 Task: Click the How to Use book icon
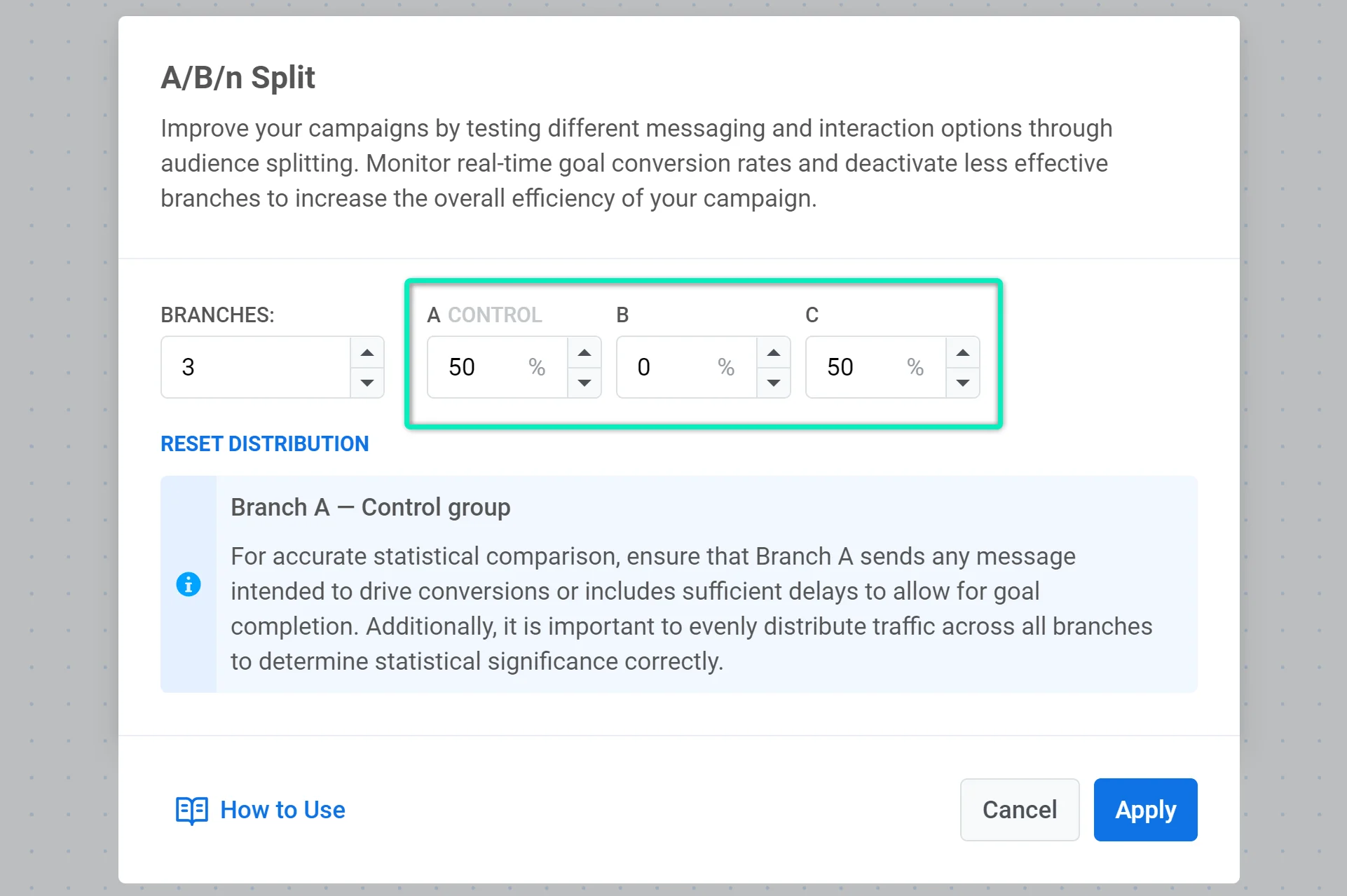coord(191,811)
